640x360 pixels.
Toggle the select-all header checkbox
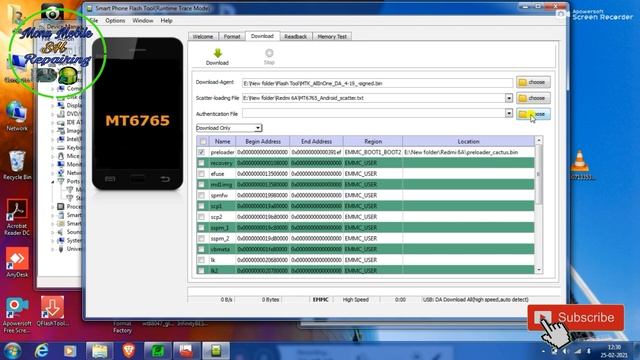203,142
